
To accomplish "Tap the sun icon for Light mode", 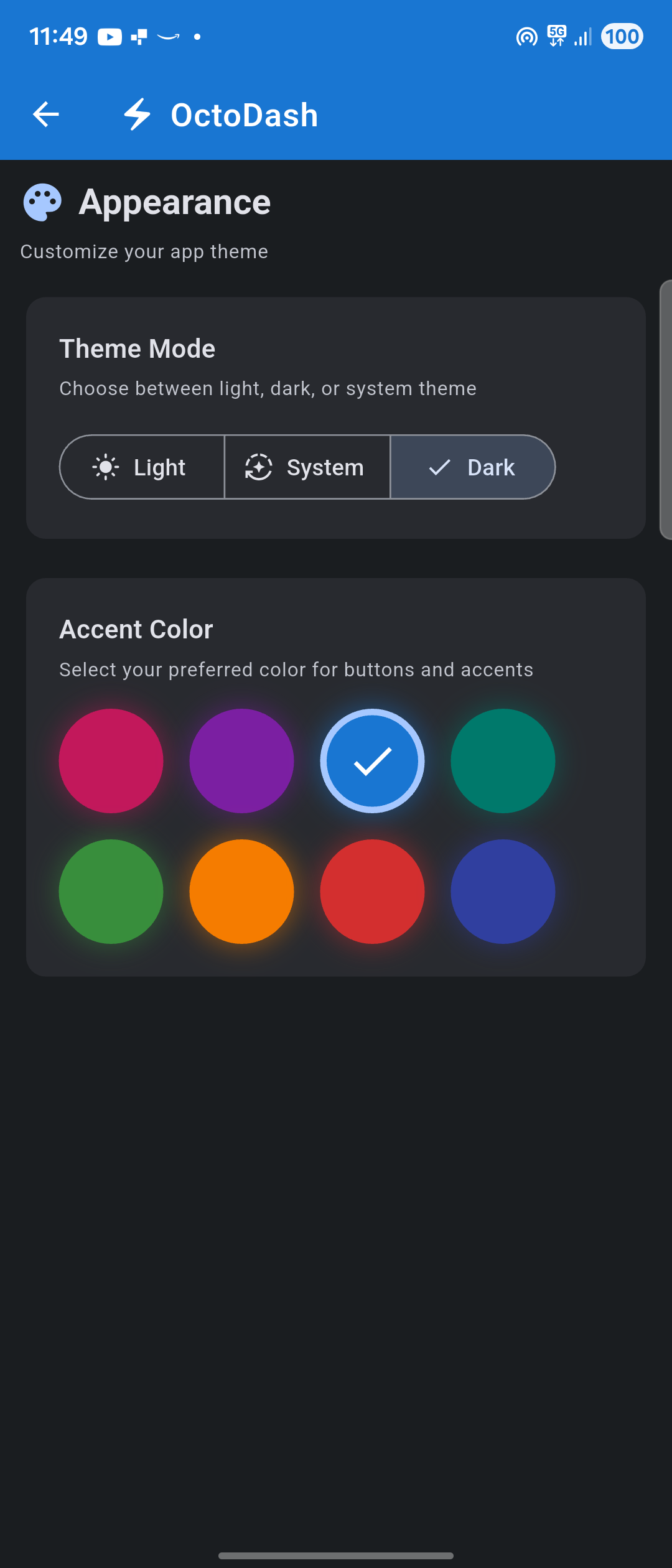I will click(x=106, y=467).
